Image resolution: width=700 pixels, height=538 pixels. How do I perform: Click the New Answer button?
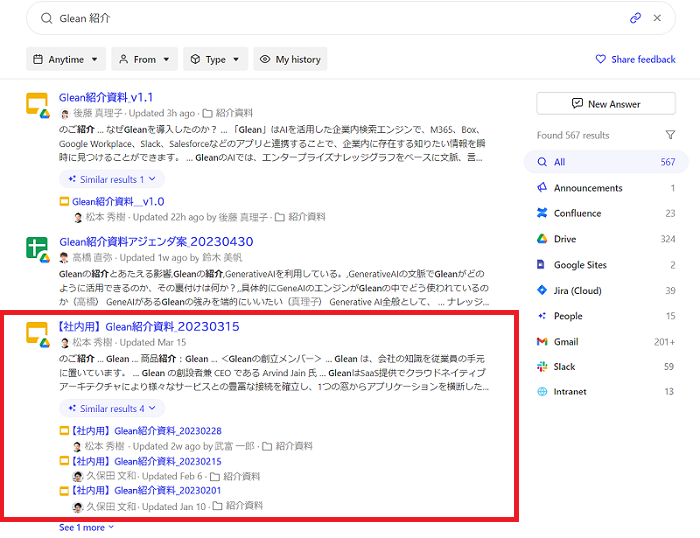point(606,104)
